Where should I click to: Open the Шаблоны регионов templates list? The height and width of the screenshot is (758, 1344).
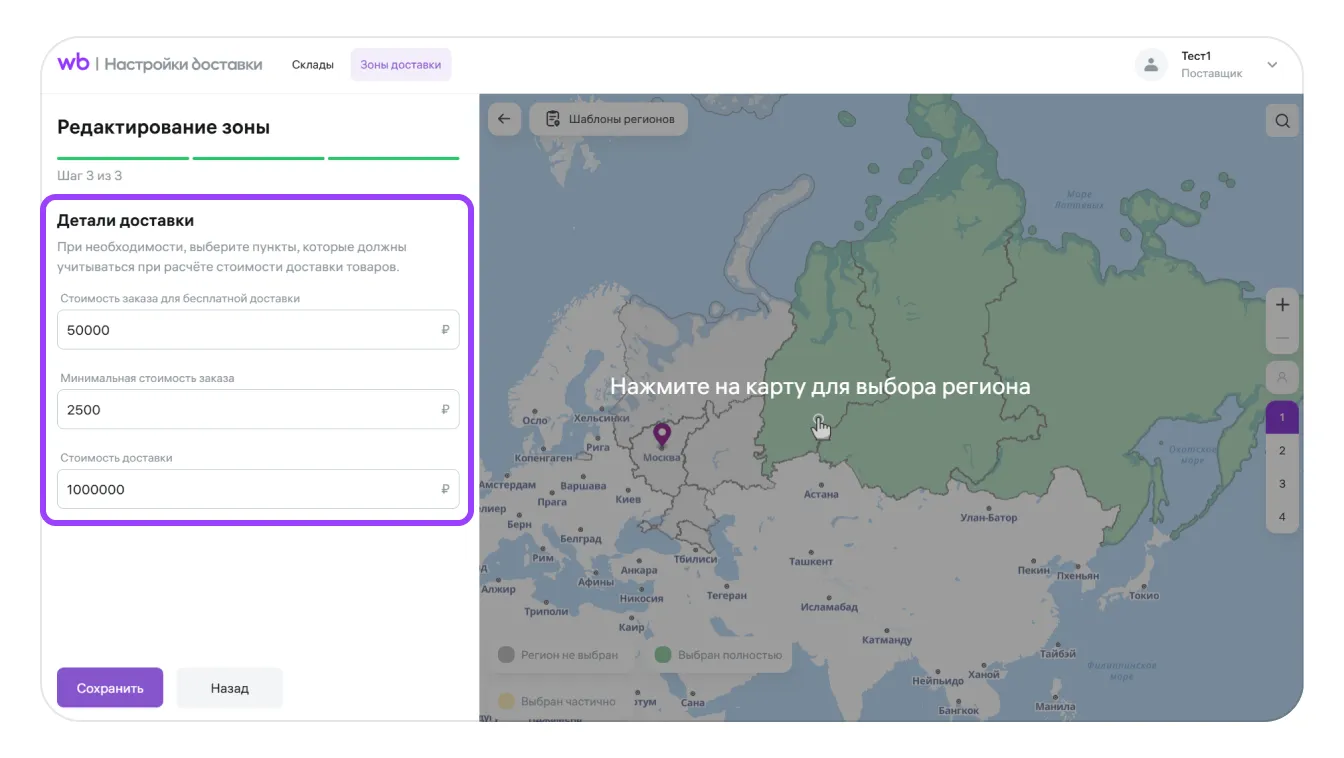[x=609, y=119]
